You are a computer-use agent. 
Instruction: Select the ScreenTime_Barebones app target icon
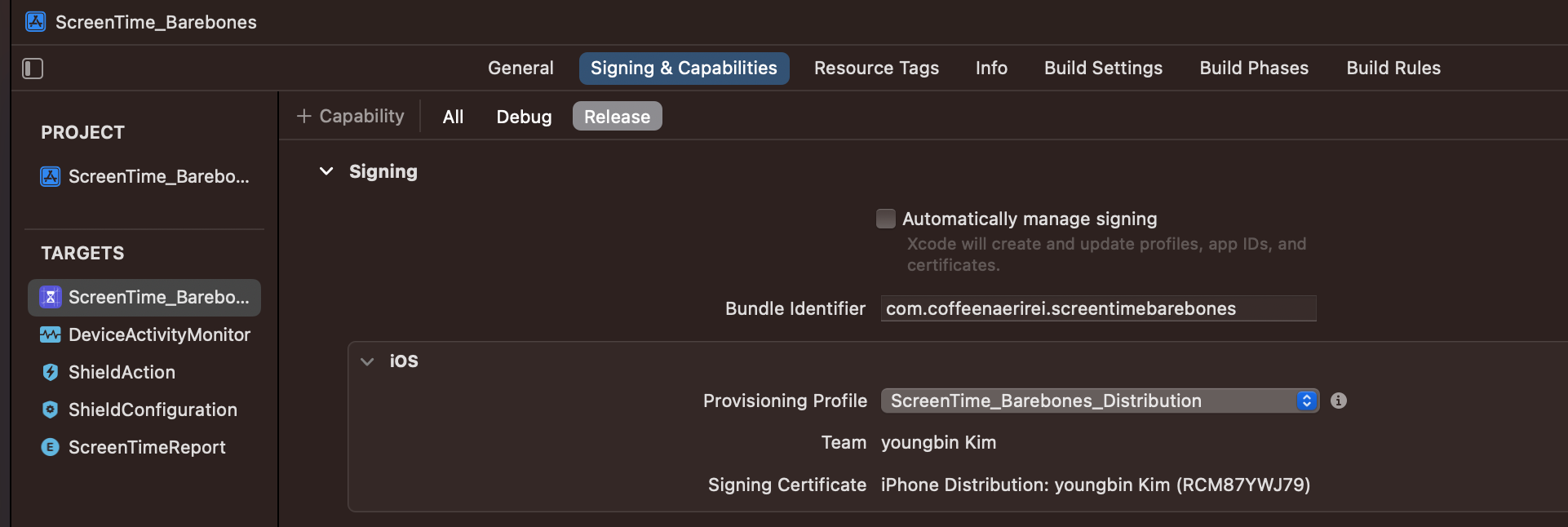point(51,297)
